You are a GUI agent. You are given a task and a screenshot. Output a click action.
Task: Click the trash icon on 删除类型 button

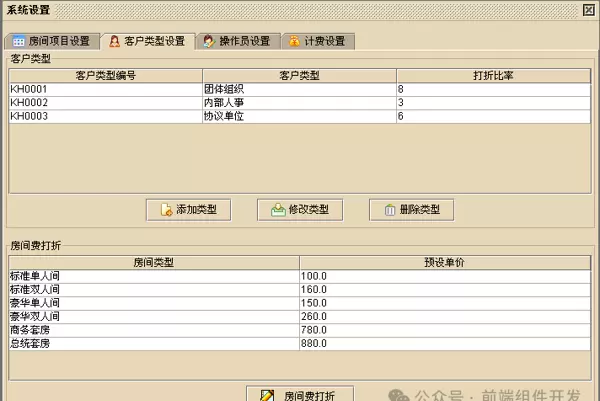(x=387, y=210)
